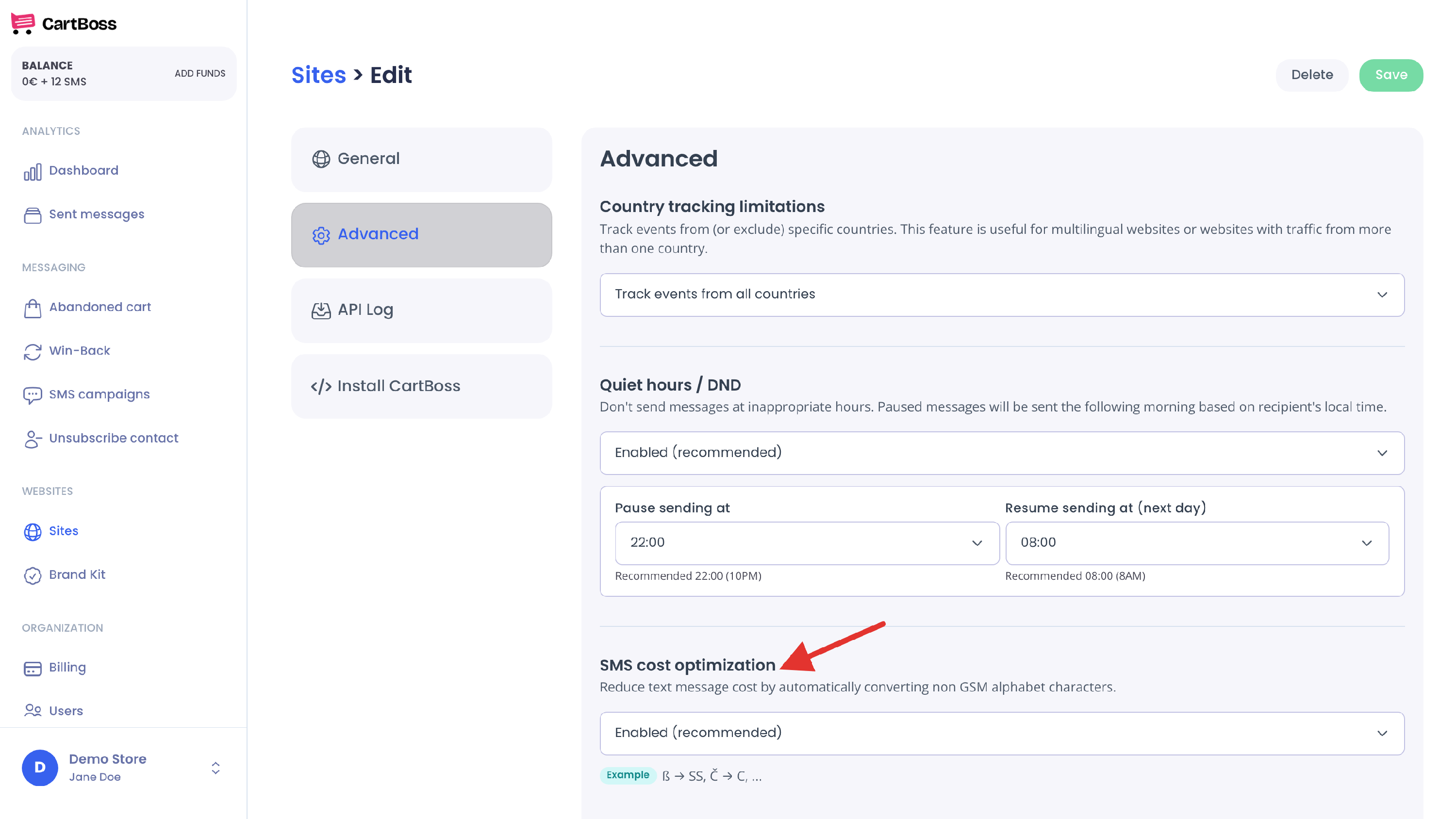1456x819 pixels.
Task: Click the Brand Kit badge check icon
Action: click(x=33, y=575)
